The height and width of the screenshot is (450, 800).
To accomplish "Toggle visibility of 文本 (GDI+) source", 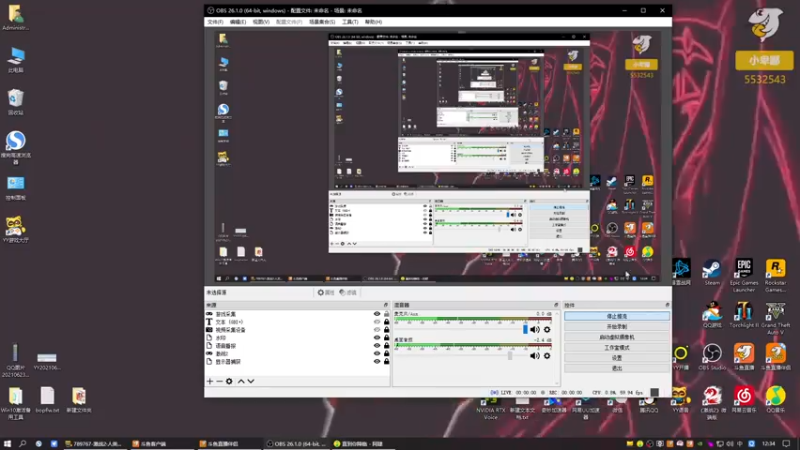I will [x=377, y=322].
